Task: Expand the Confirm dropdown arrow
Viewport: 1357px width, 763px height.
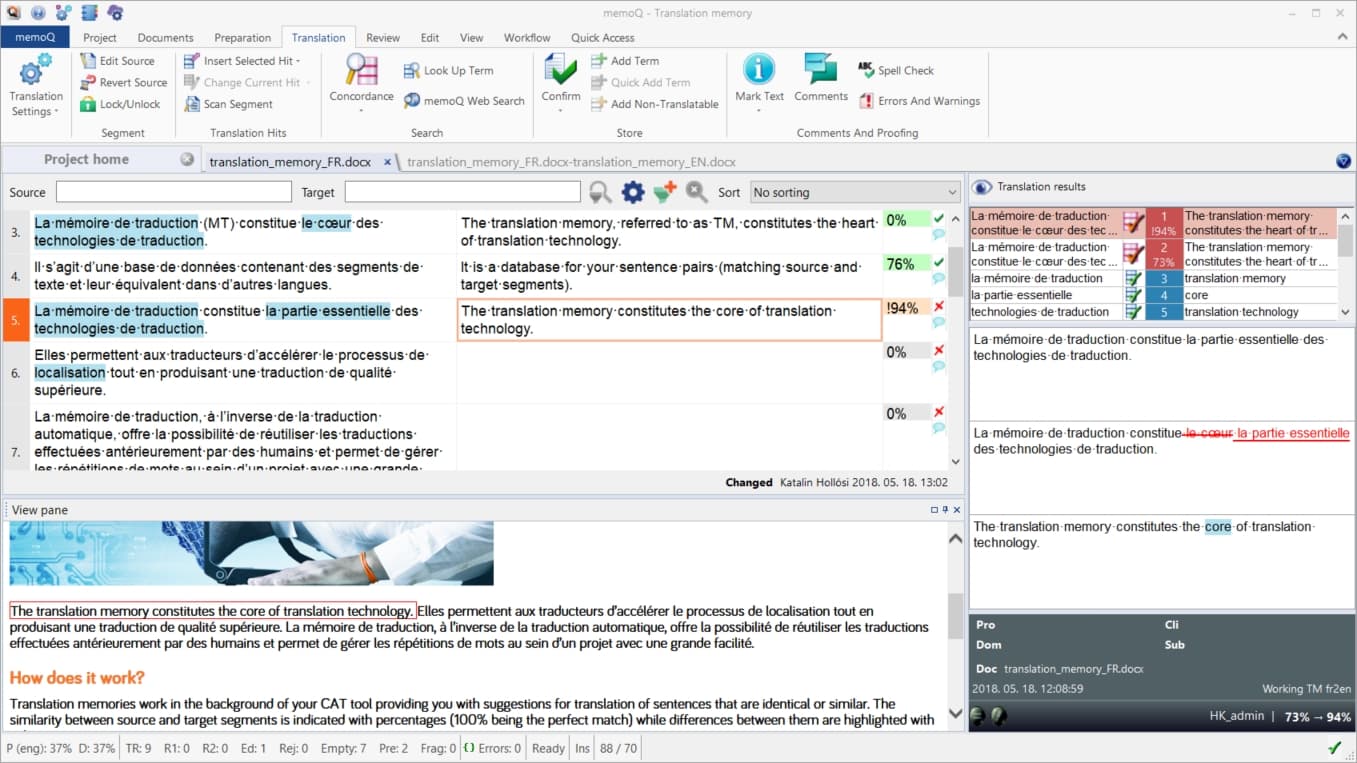Action: [561, 110]
